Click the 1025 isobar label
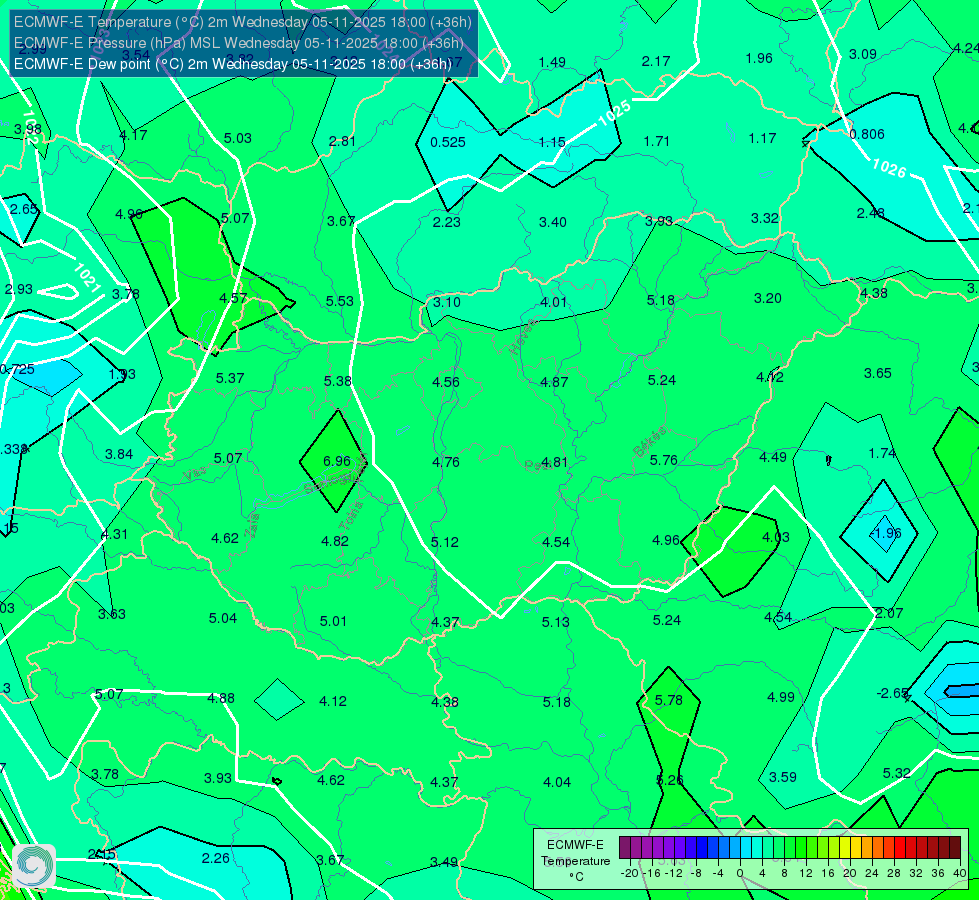Image resolution: width=979 pixels, height=900 pixels. [614, 113]
